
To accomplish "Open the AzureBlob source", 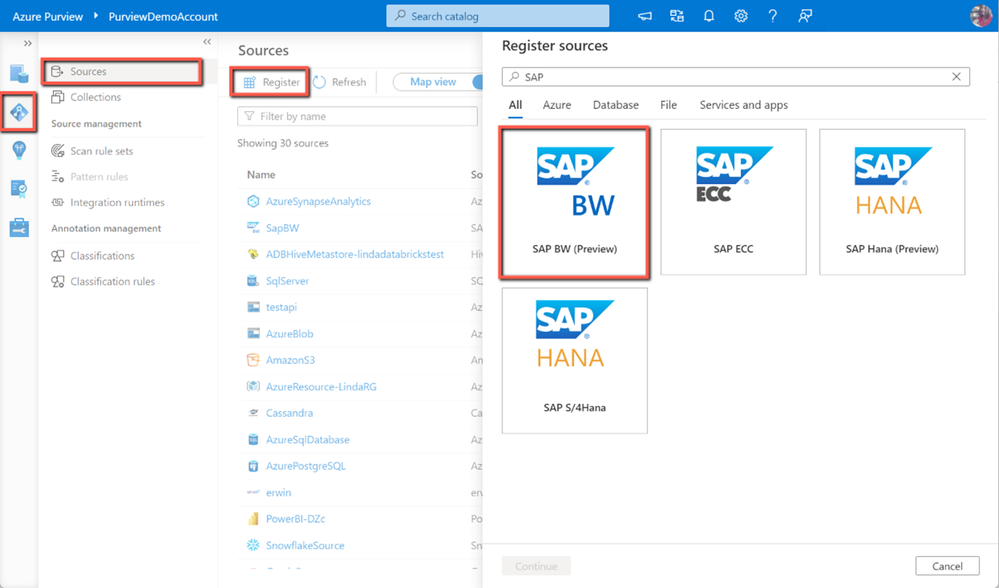I will [289, 334].
